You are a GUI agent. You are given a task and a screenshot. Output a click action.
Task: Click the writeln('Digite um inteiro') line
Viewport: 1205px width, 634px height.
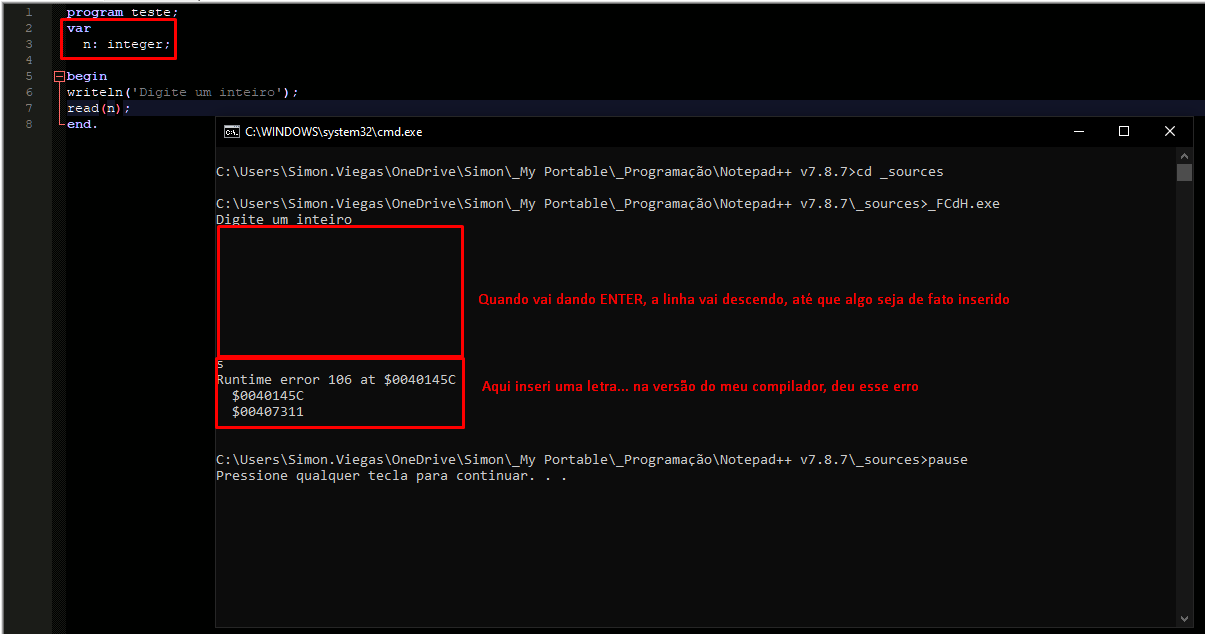pyautogui.click(x=183, y=92)
